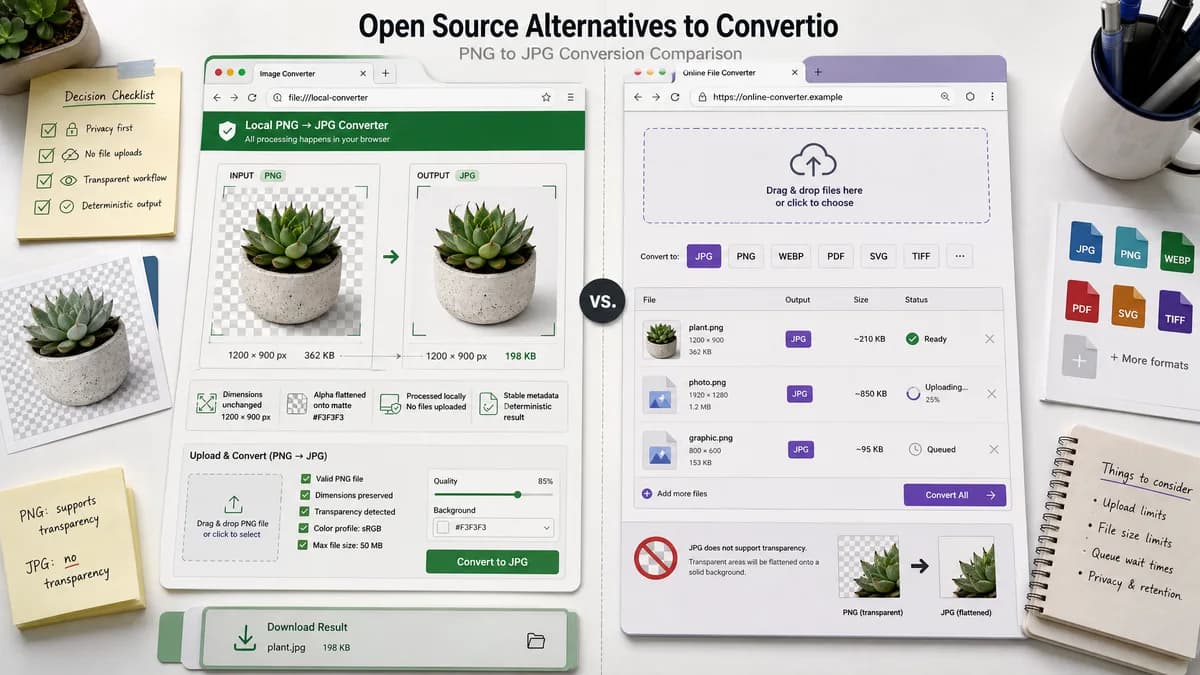Toggle Dimensions preserved checkbox
The height and width of the screenshot is (675, 1200).
[305, 495]
